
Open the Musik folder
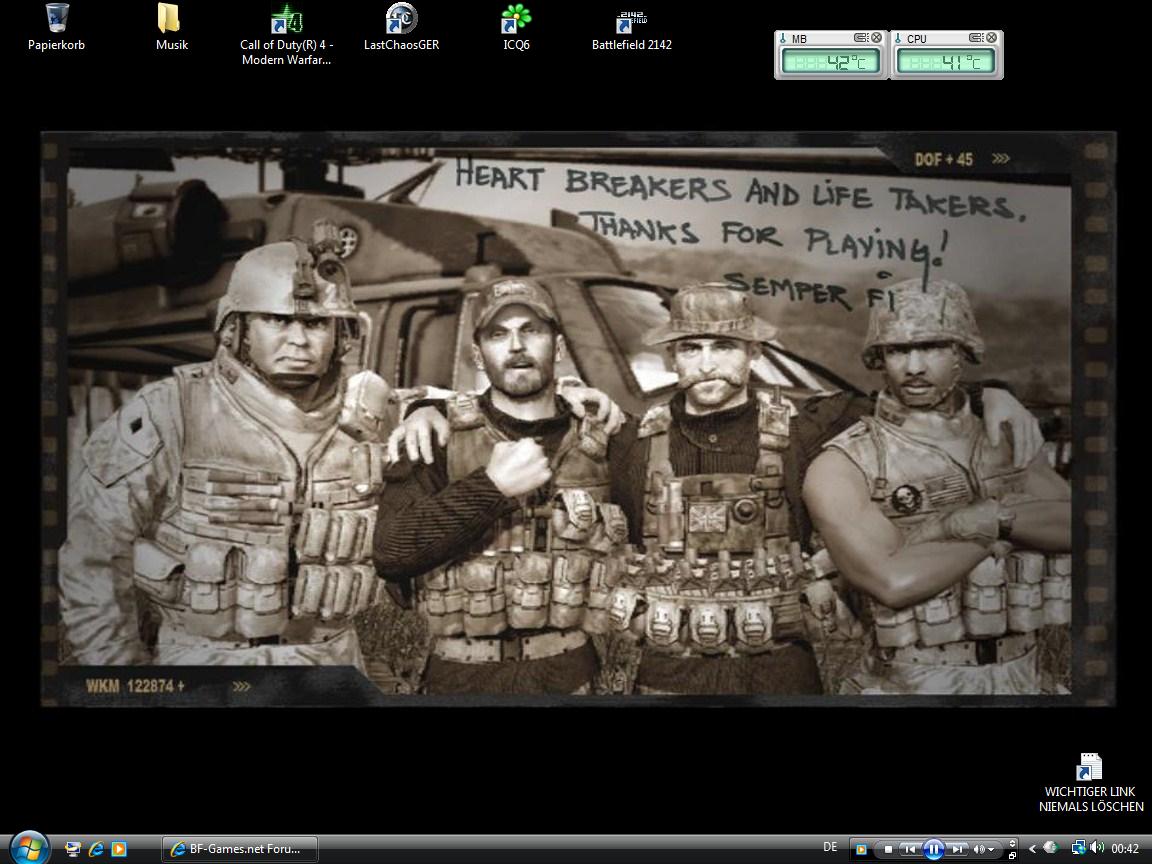click(x=172, y=28)
